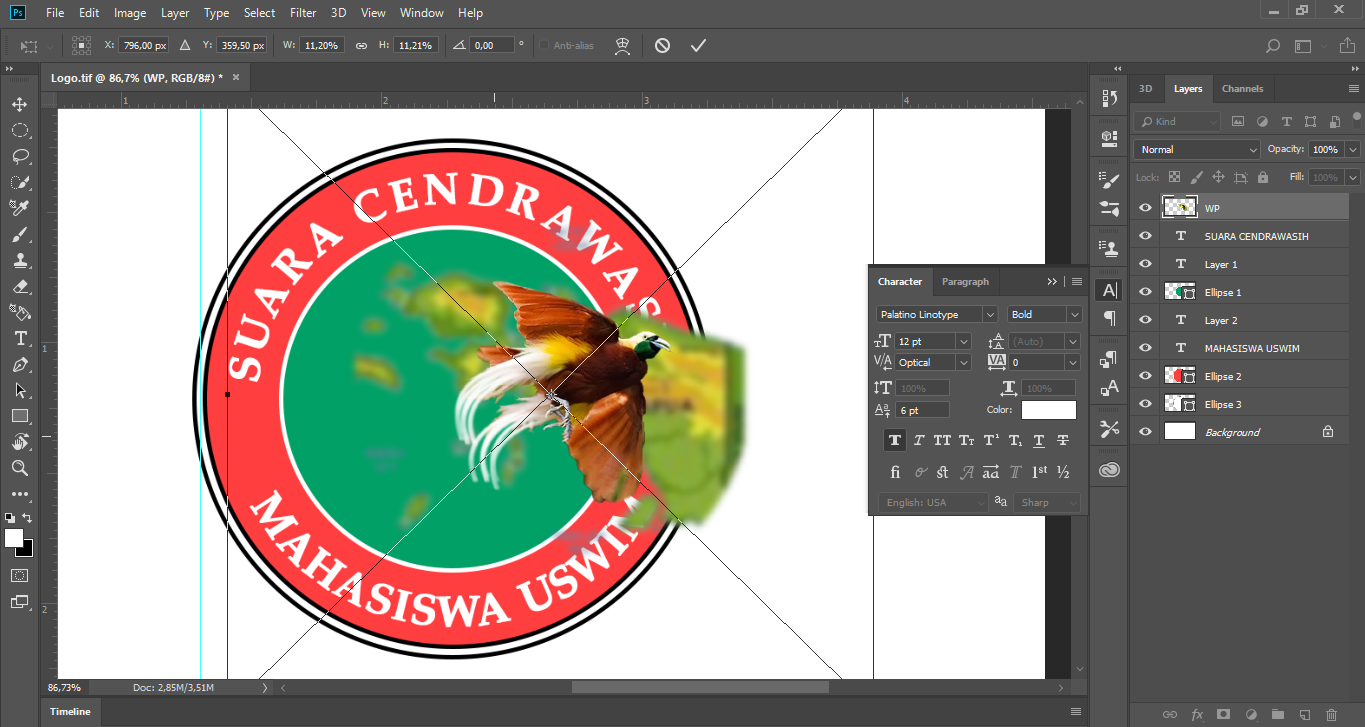Open the Paragraph panel icon in dock

[1110, 318]
